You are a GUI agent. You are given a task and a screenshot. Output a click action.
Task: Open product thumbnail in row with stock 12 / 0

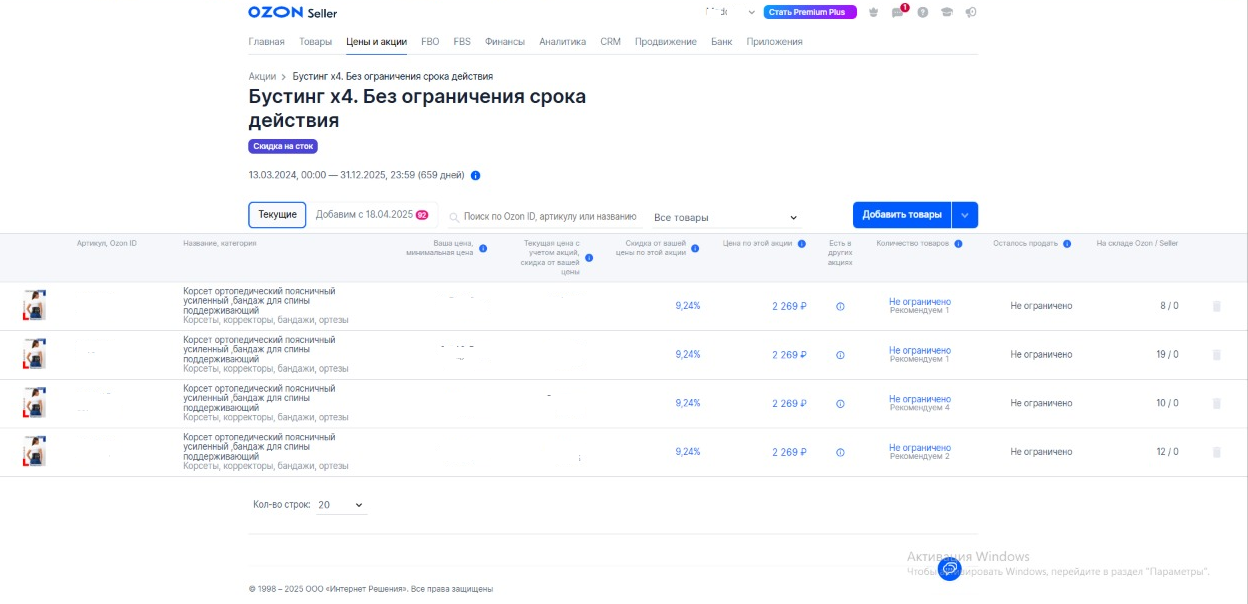(35, 451)
